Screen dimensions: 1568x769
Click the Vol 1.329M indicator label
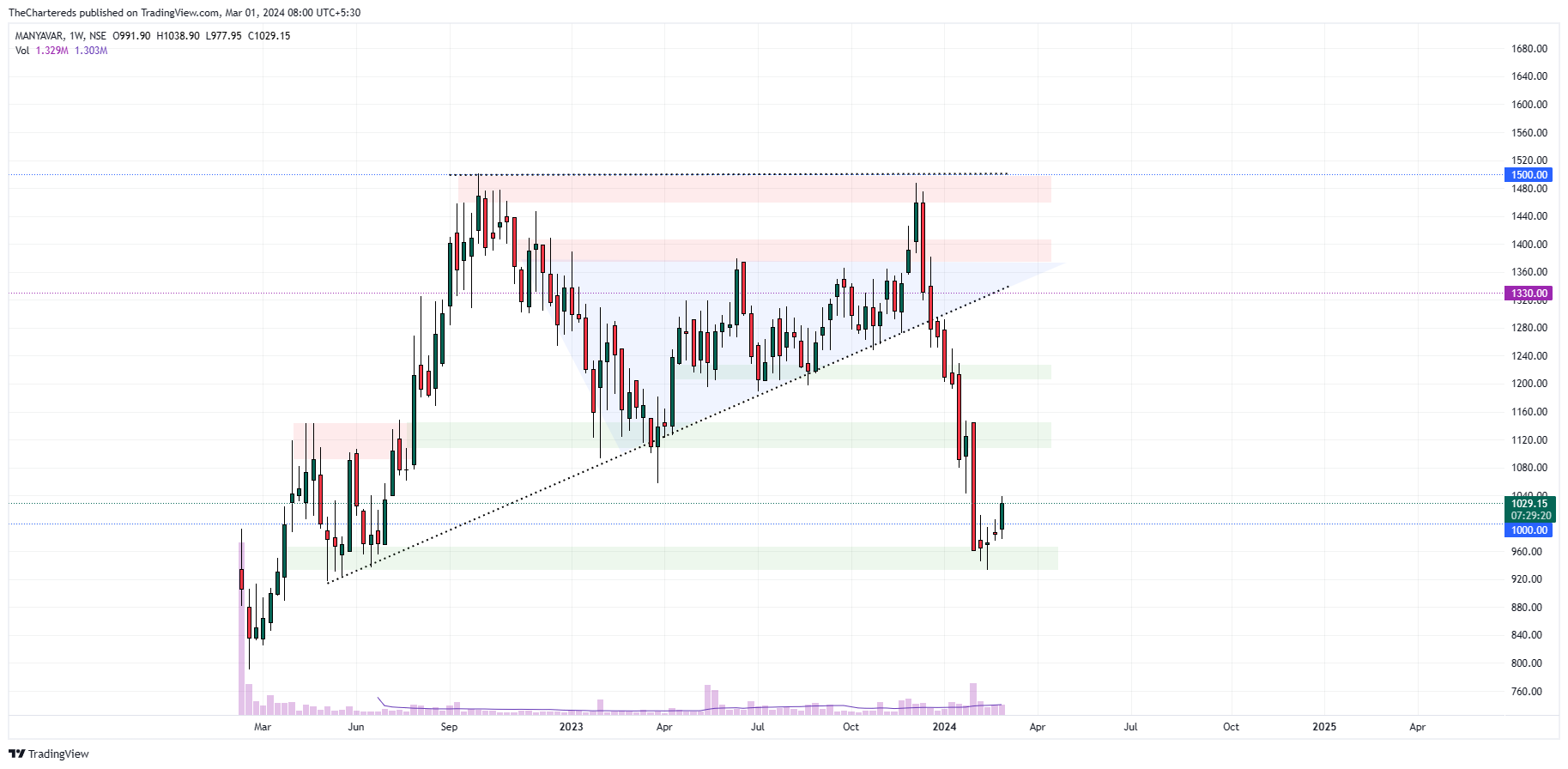click(x=42, y=51)
